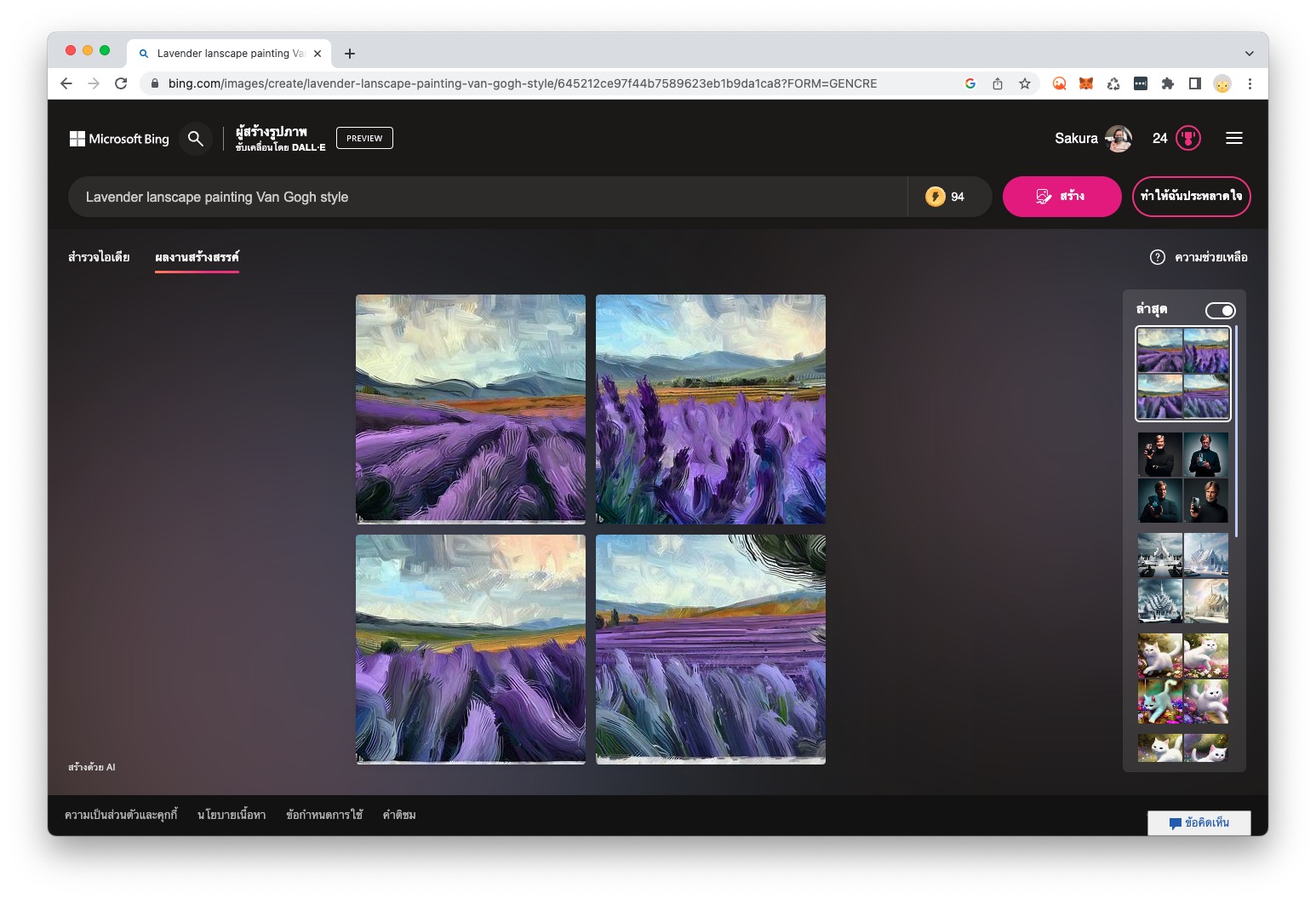Screen dimensions: 1316x899
Task: Open the browser extensions puzzle icon
Action: [1168, 83]
